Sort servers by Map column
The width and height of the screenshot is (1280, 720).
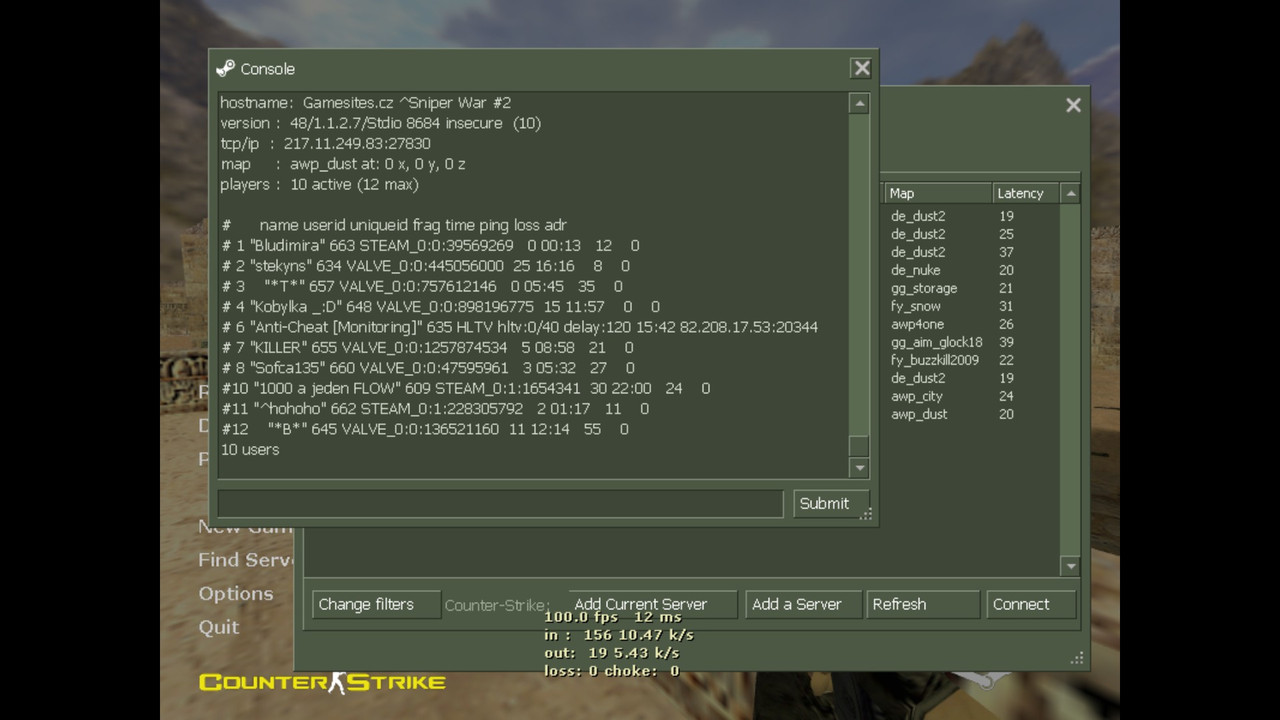[937, 193]
